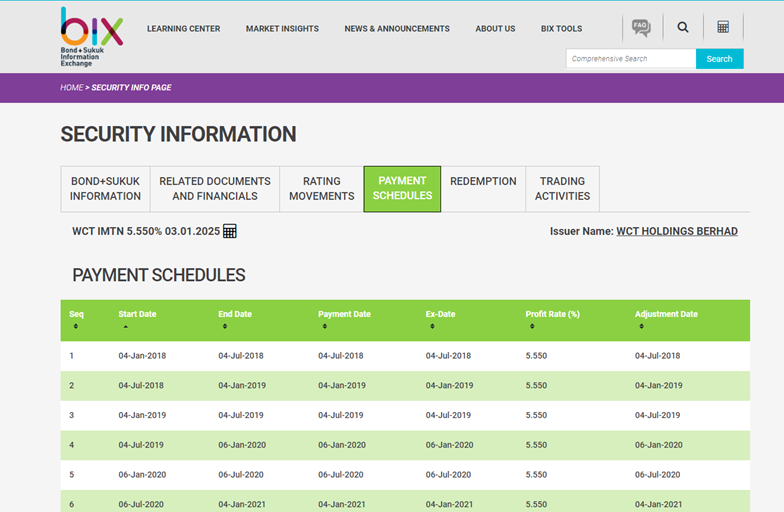This screenshot has width=784, height=512.
Task: Sort by Payment Date arrows
Action: tap(324, 326)
